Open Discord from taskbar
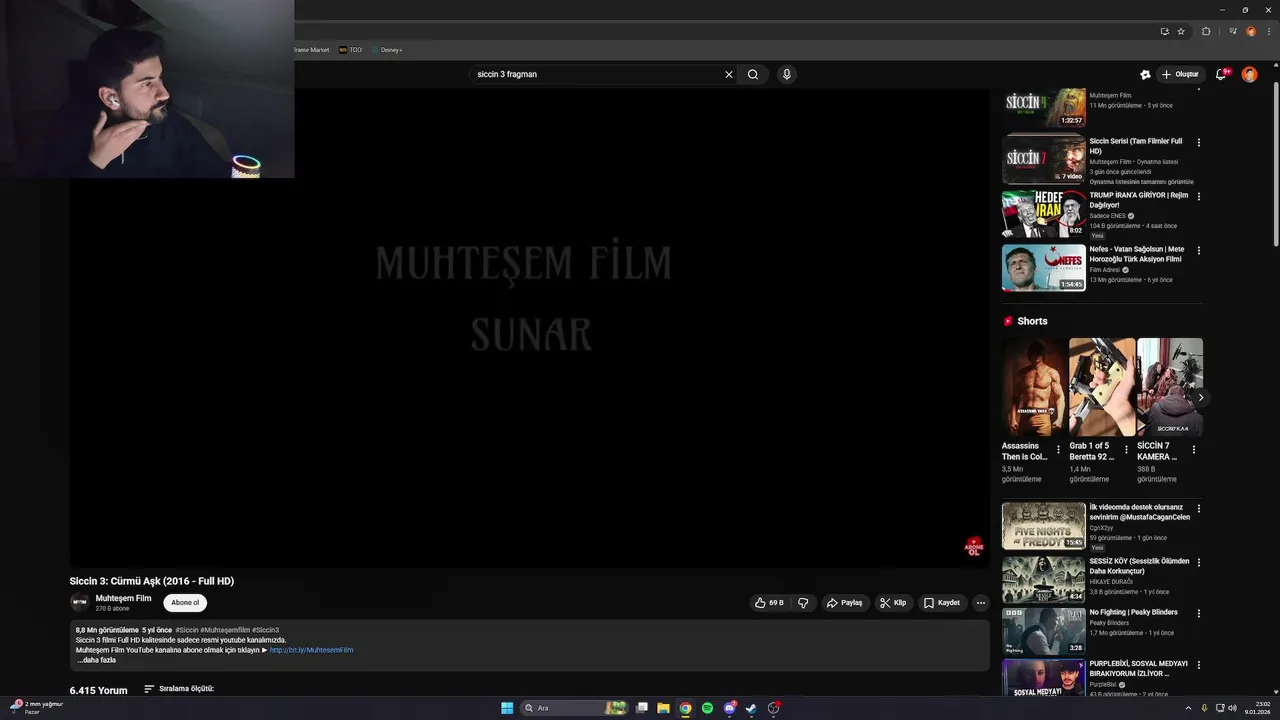 tap(730, 708)
